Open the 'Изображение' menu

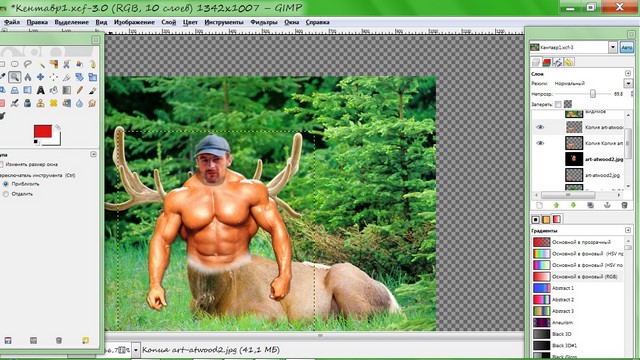134,22
